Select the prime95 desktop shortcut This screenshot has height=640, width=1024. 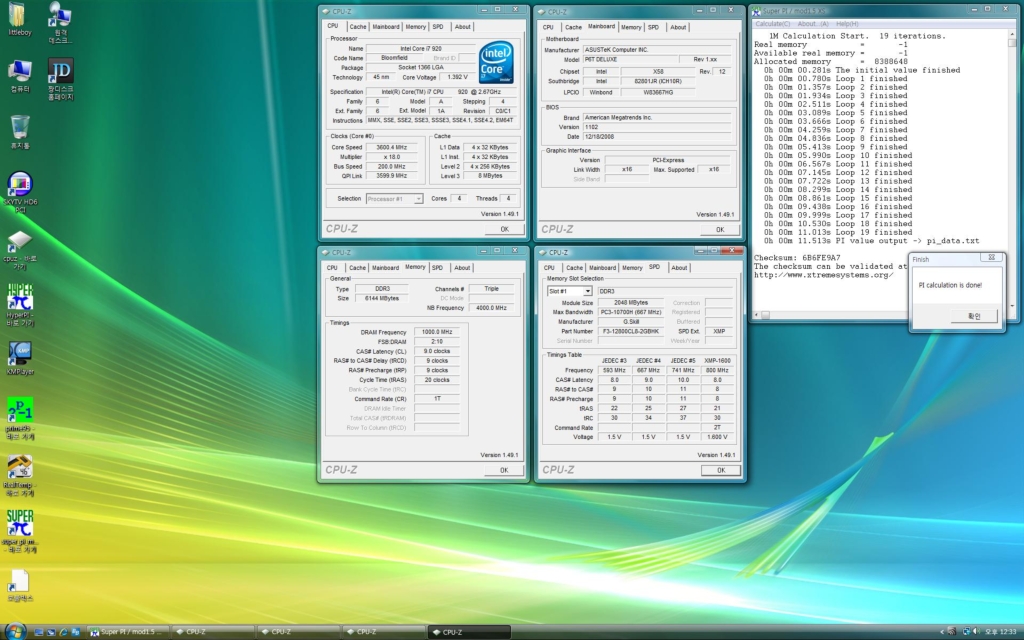[20, 419]
